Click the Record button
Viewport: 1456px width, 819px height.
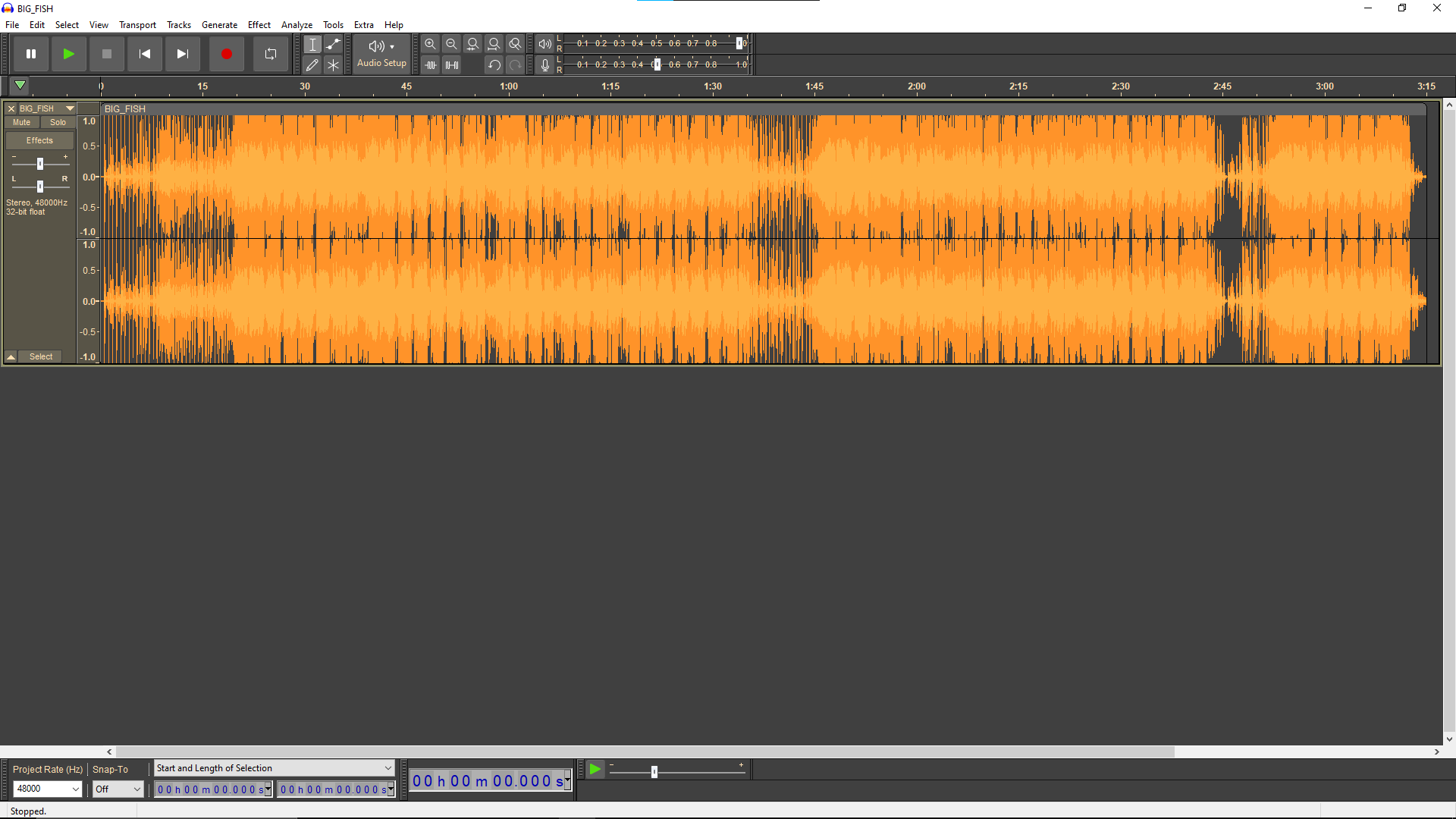coord(226,54)
